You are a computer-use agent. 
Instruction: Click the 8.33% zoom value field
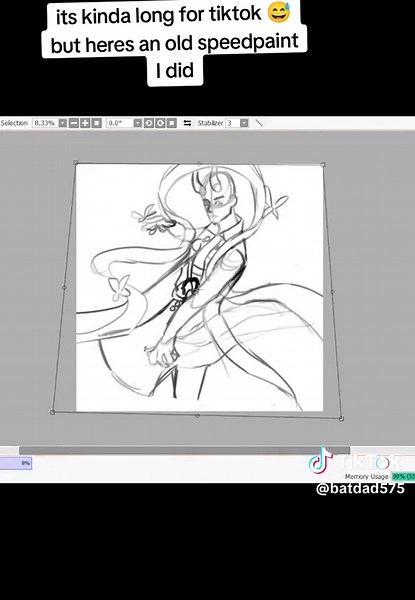(45, 123)
